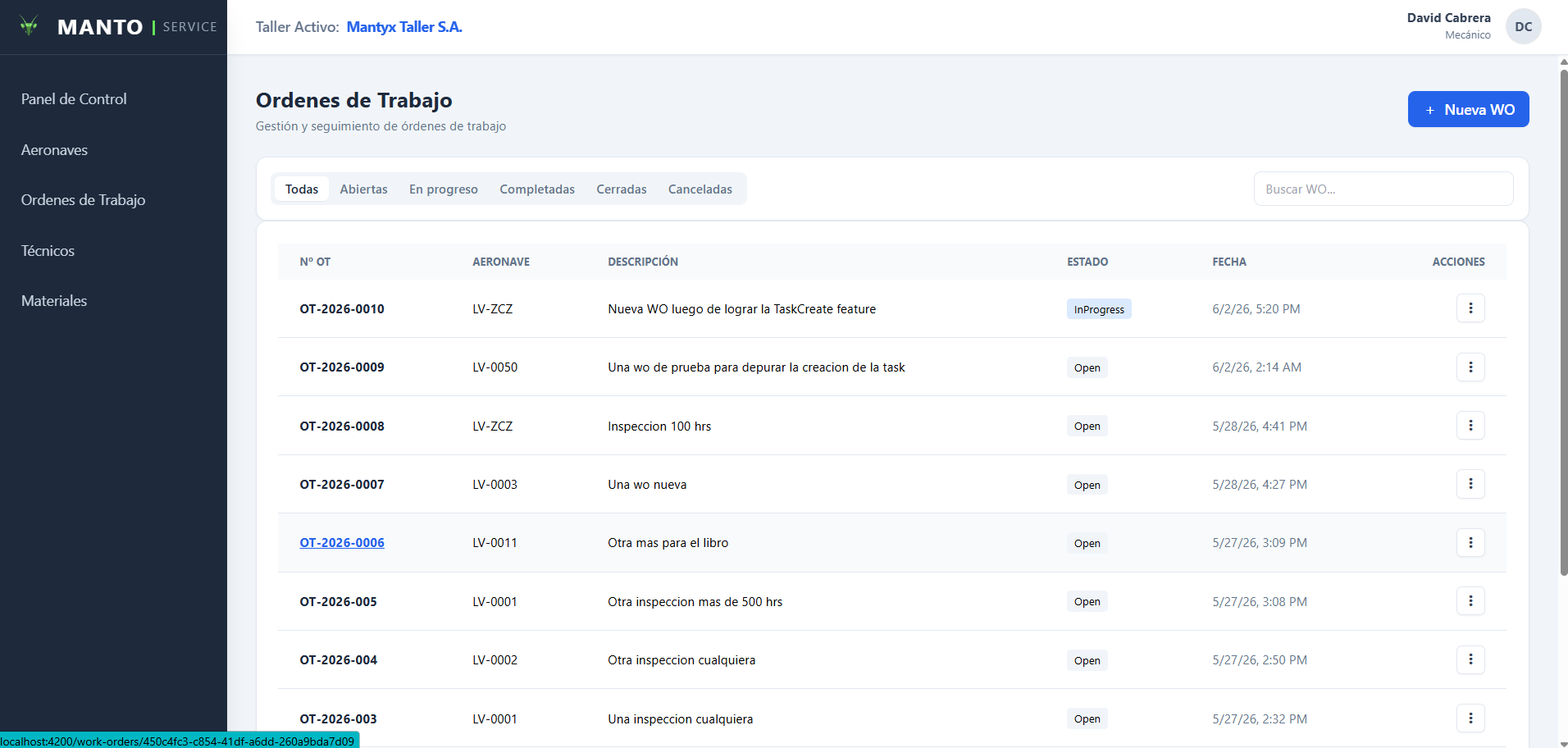The image size is (1568, 748).
Task: Click the InProgress status badge
Action: click(1099, 309)
